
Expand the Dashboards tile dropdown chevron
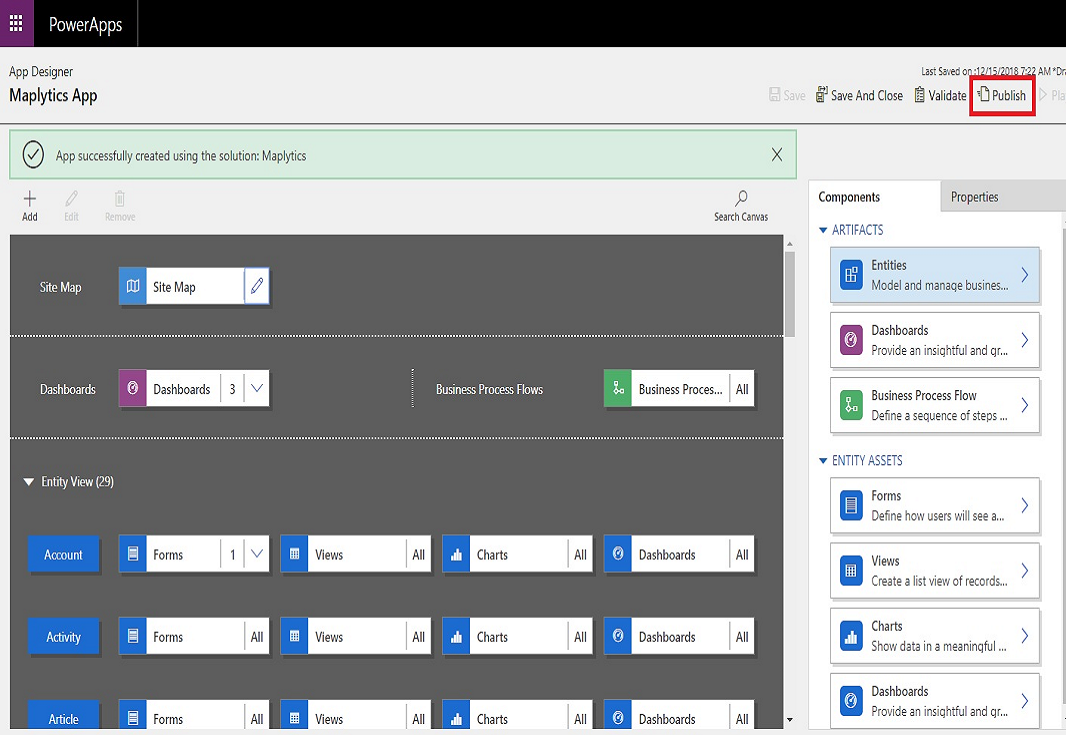[257, 388]
